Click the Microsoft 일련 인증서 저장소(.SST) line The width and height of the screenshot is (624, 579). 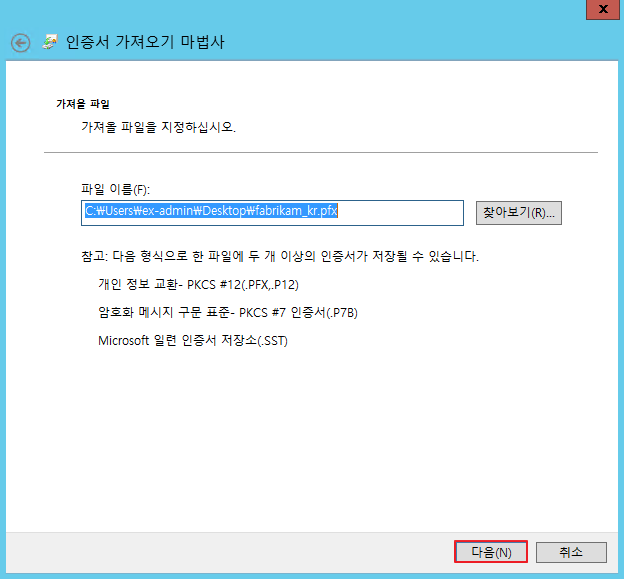(193, 341)
